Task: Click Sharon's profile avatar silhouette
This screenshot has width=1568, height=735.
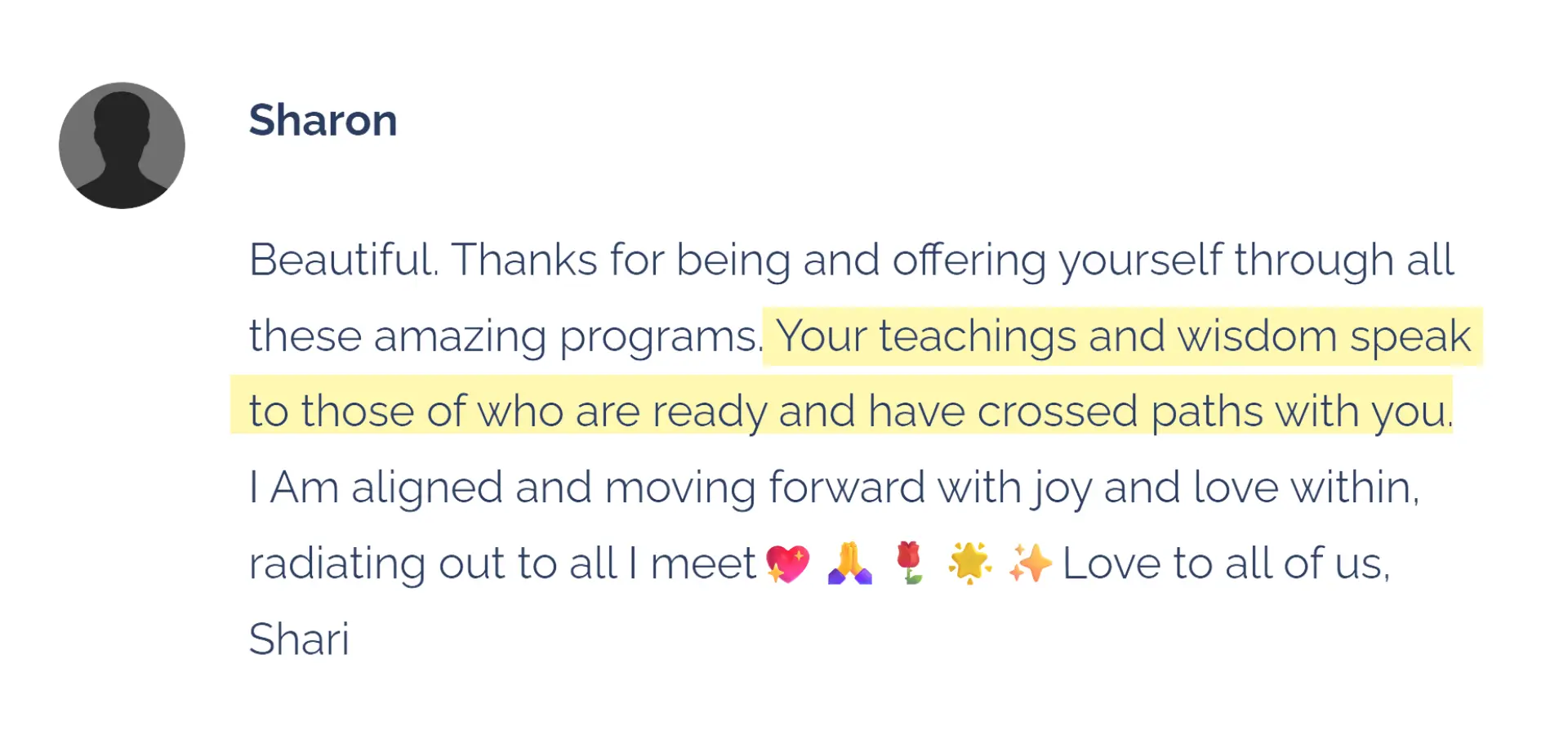Action: (x=122, y=145)
